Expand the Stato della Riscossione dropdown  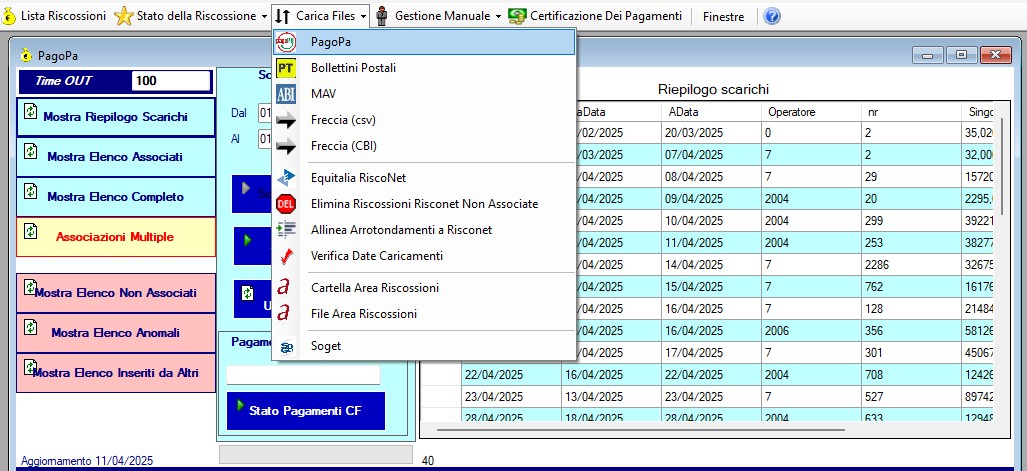[x=263, y=16]
